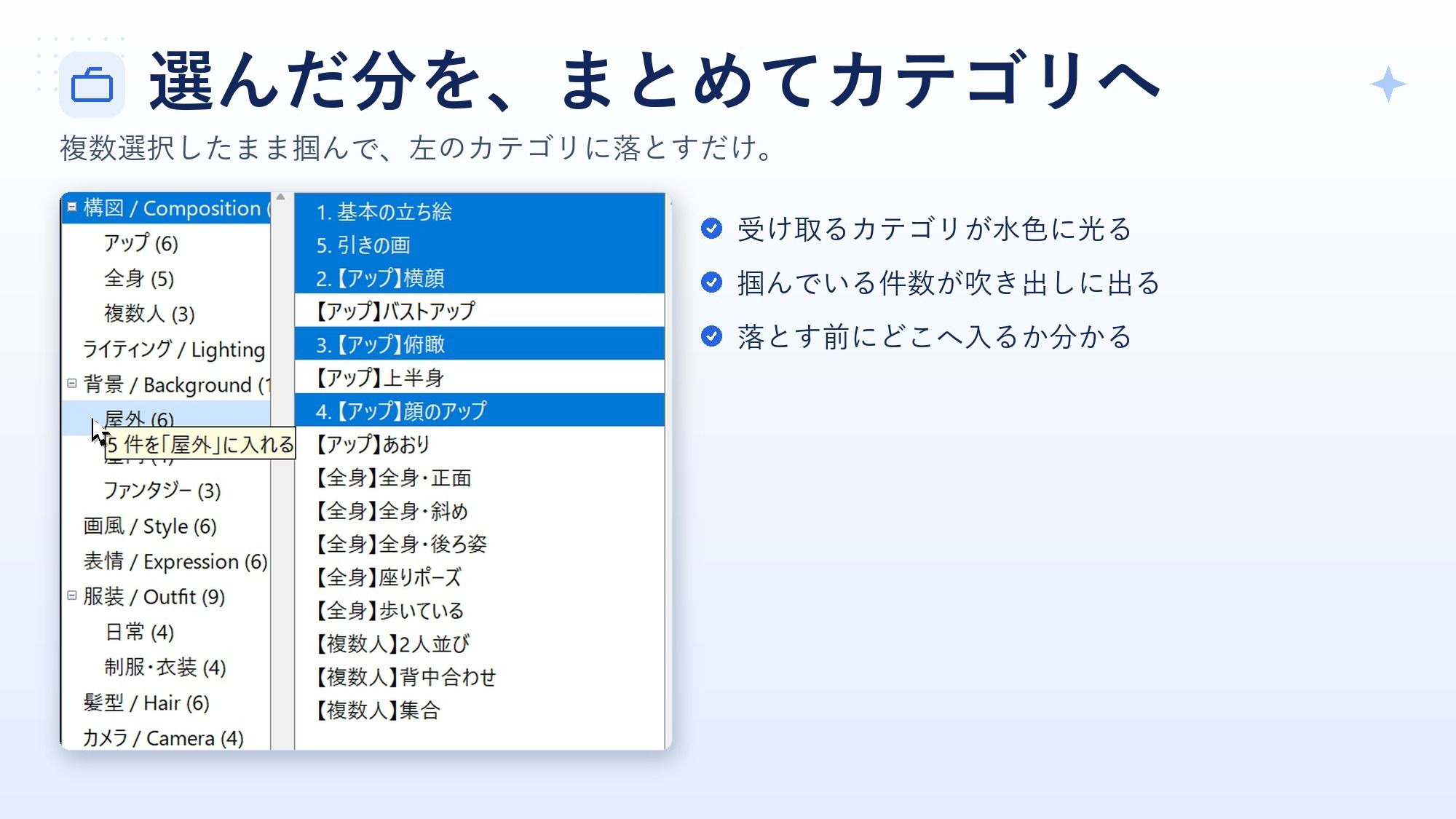Select list item 4.【アップ】顔のアップ

[480, 411]
